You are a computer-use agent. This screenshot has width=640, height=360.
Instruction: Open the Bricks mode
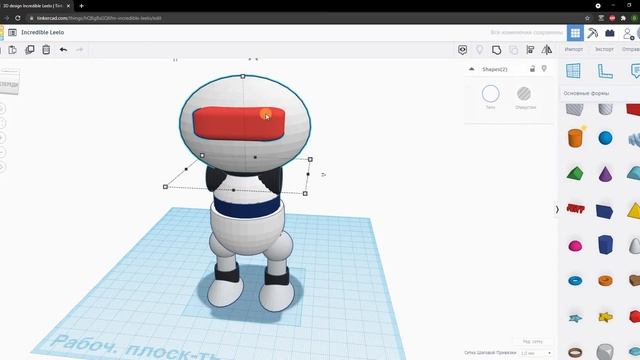(x=610, y=33)
